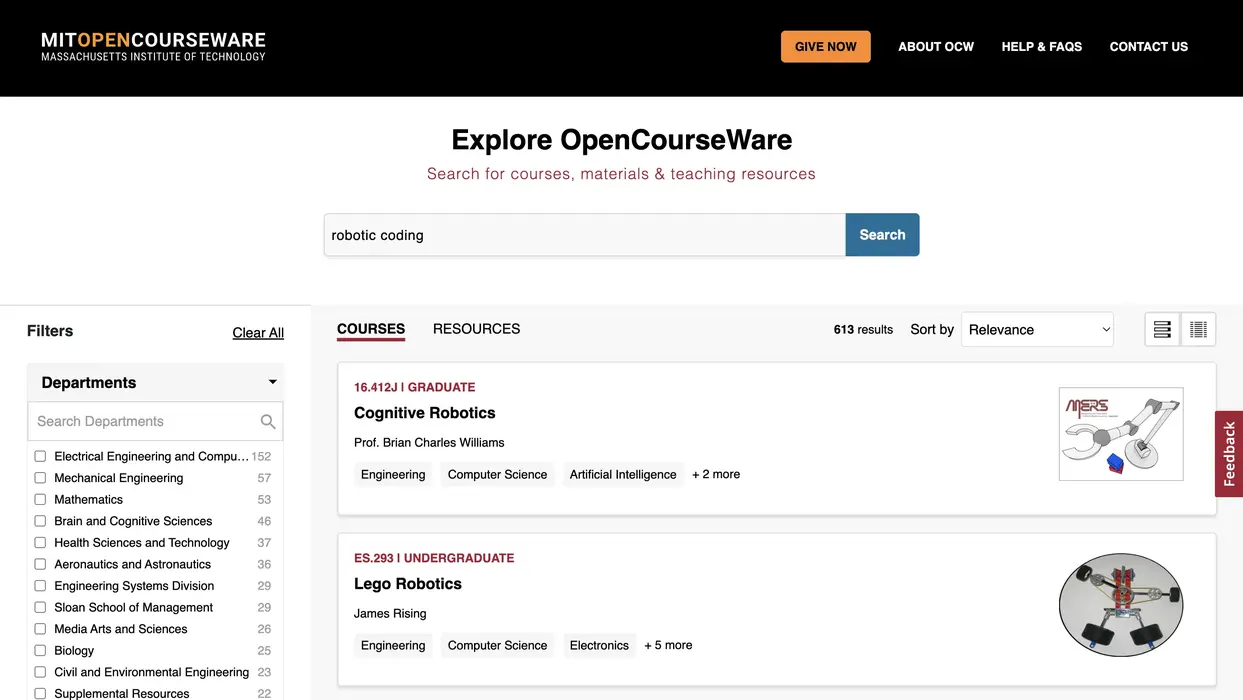Screen dimensions: 1243x700
Task: Switch to the list view icon
Action: [x=1162, y=329]
